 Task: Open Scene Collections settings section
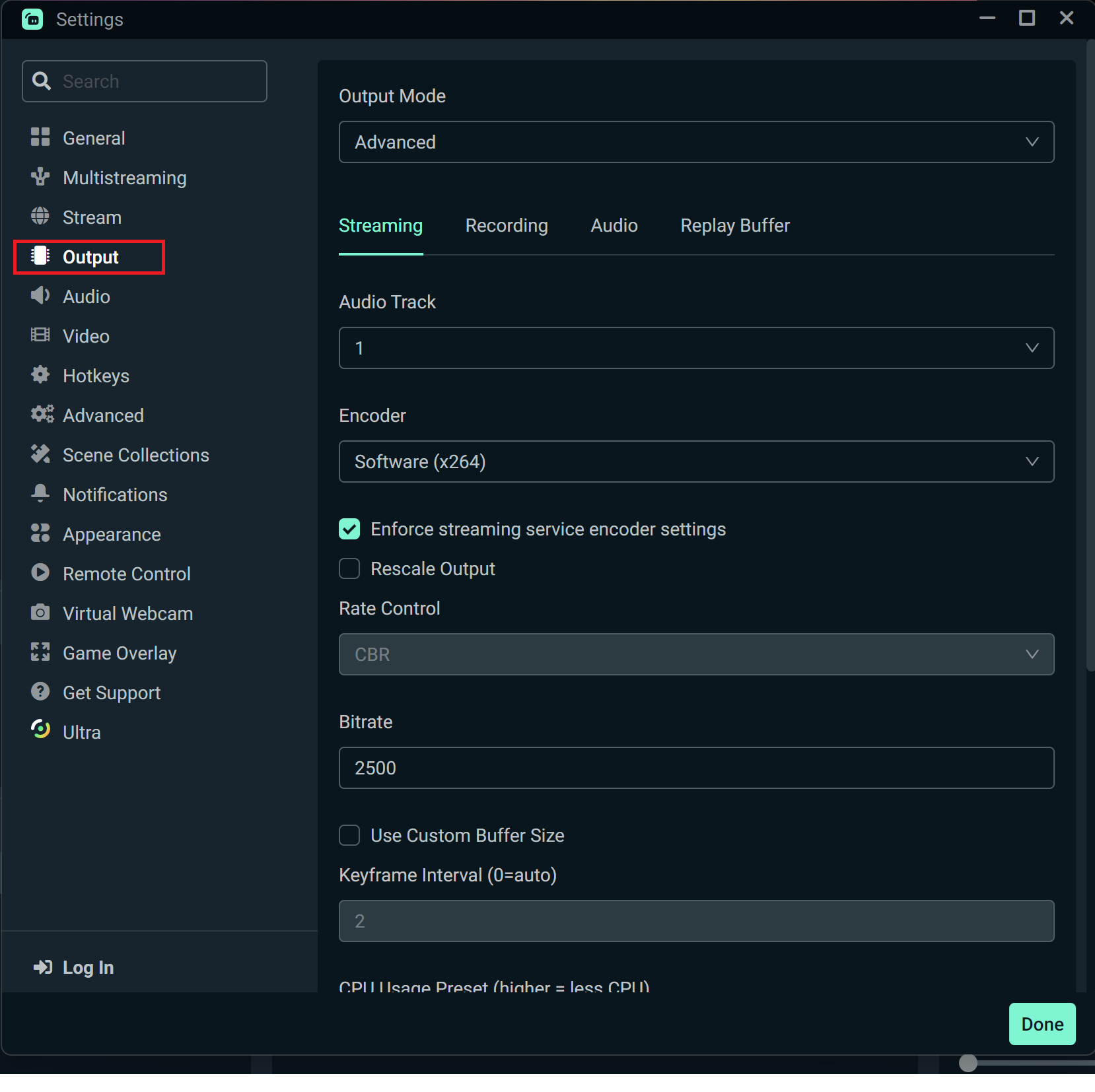click(135, 455)
